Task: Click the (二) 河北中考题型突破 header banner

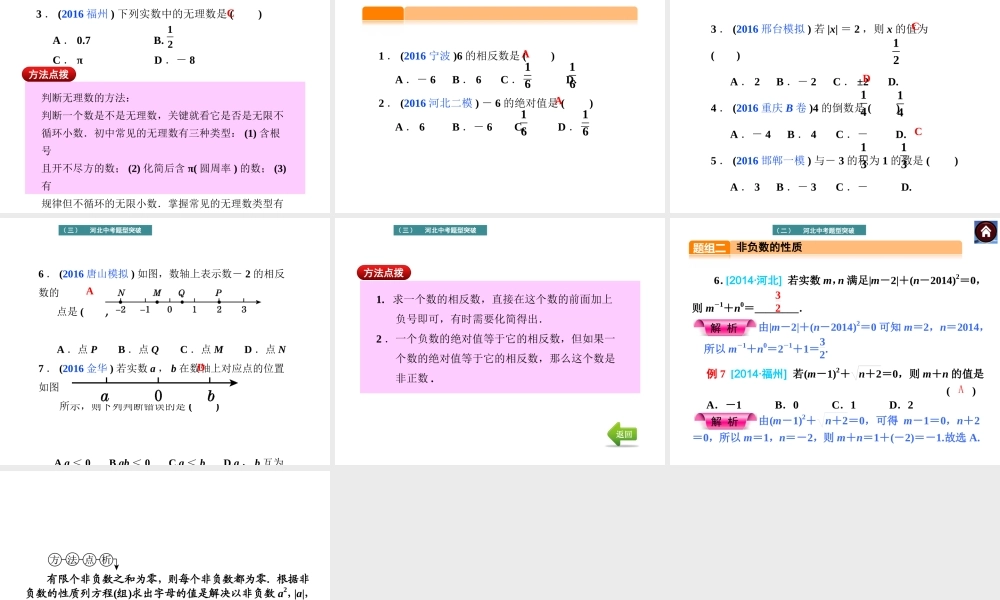Action: point(819,230)
